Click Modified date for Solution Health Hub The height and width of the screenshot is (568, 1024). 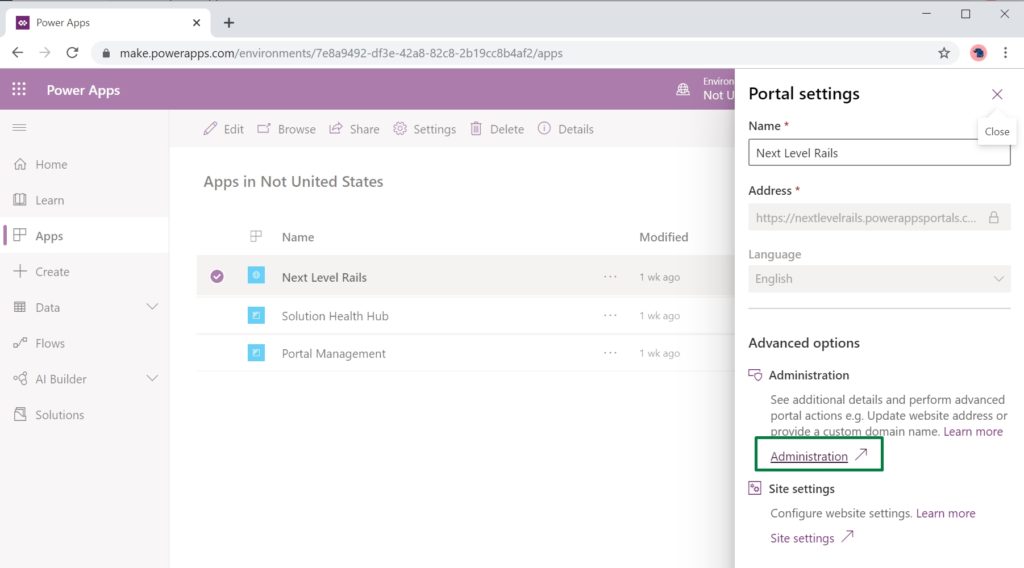point(660,315)
